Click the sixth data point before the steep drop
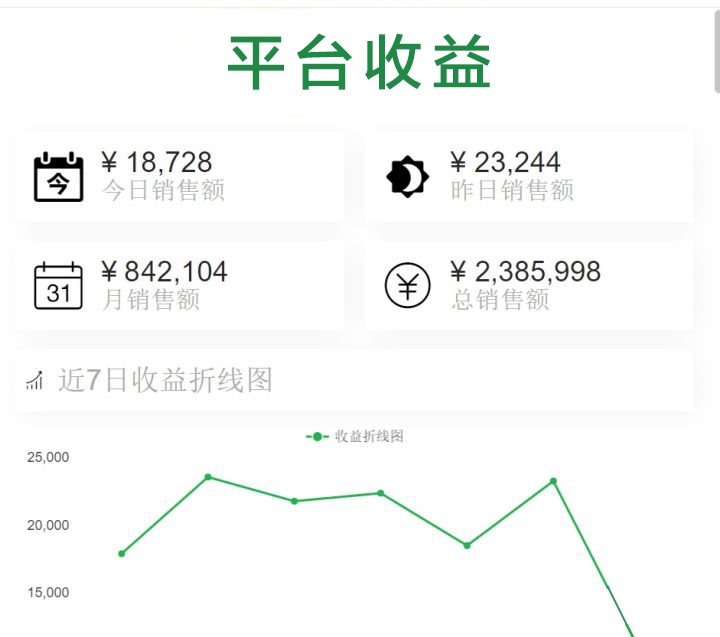720x637 pixels. 553,481
